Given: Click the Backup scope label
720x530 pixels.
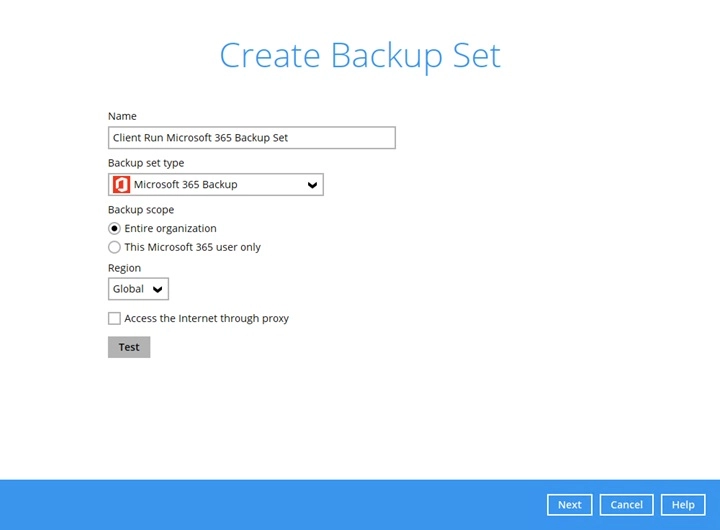Looking at the screenshot, I should coord(141,210).
